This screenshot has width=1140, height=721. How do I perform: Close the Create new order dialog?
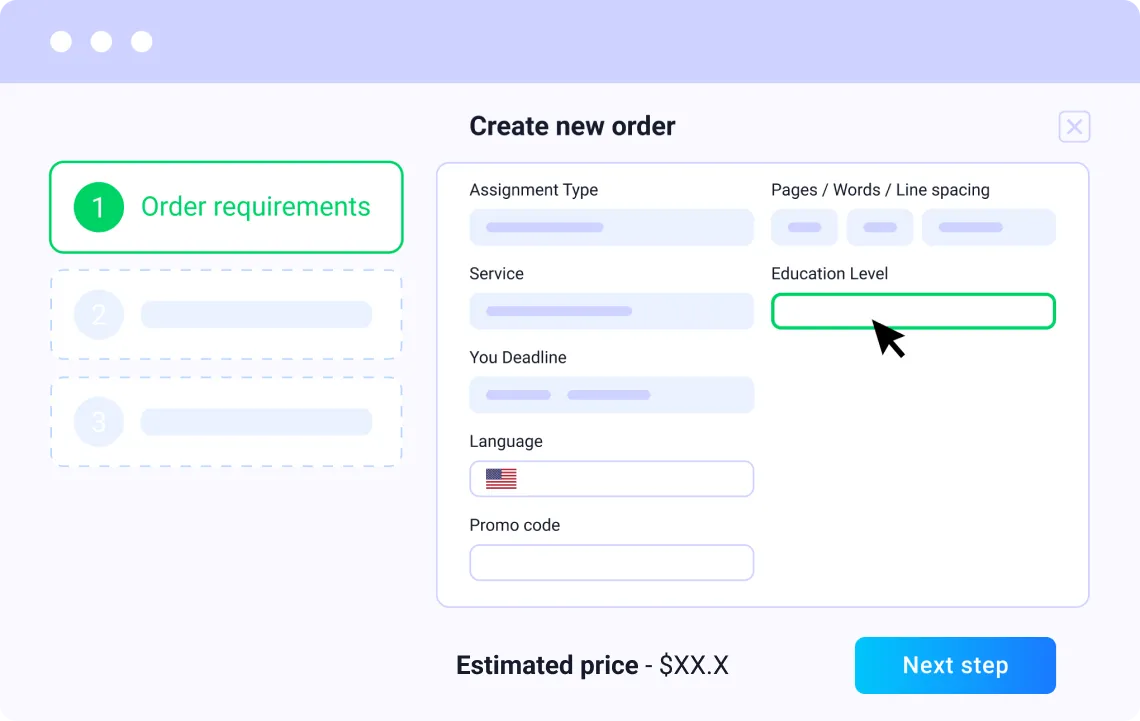point(1074,127)
